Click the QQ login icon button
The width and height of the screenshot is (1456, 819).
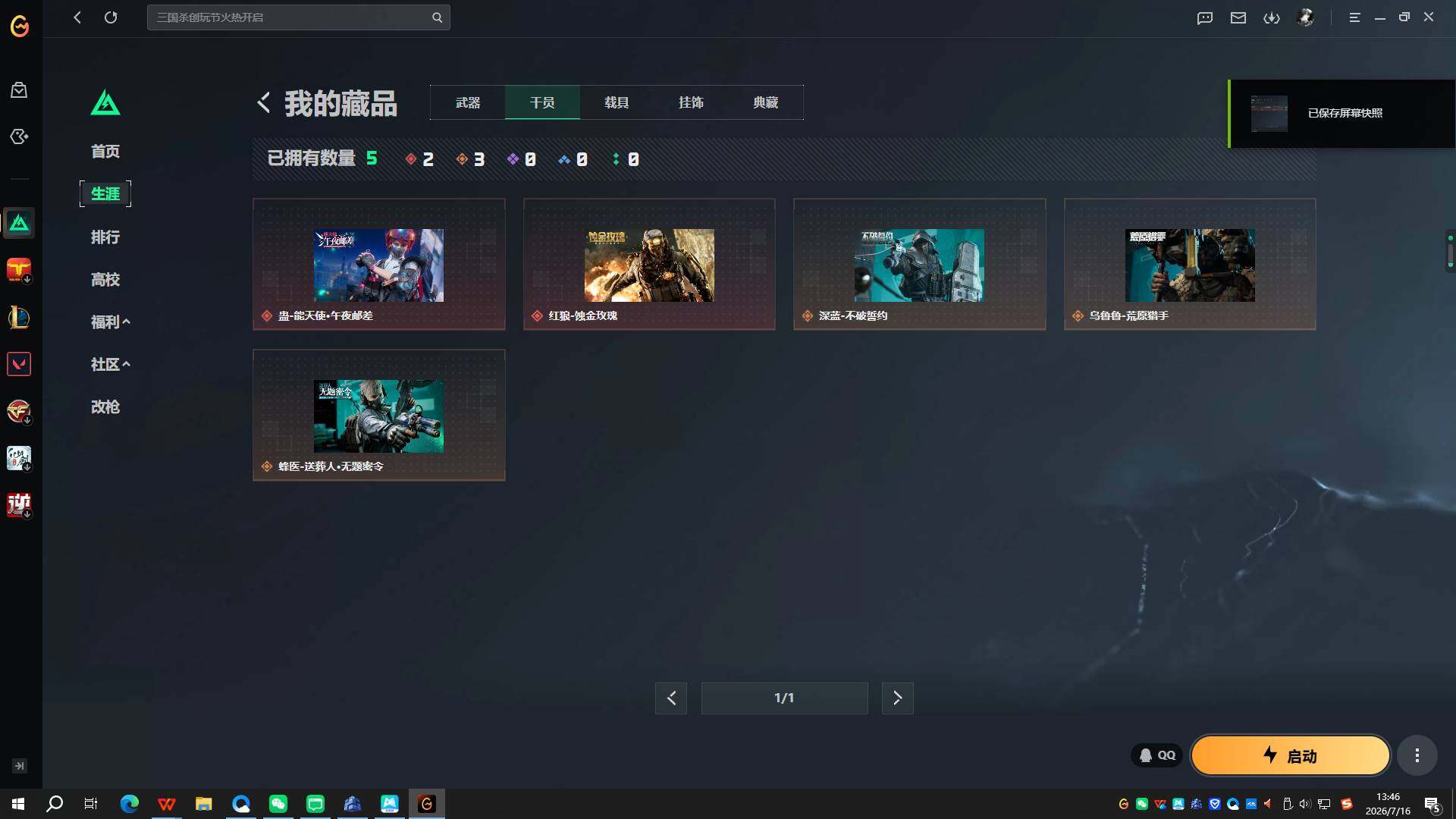pos(1157,755)
